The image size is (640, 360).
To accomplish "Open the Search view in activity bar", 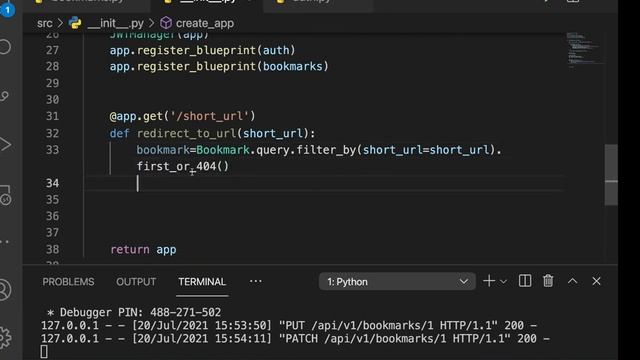I will (x=5, y=47).
